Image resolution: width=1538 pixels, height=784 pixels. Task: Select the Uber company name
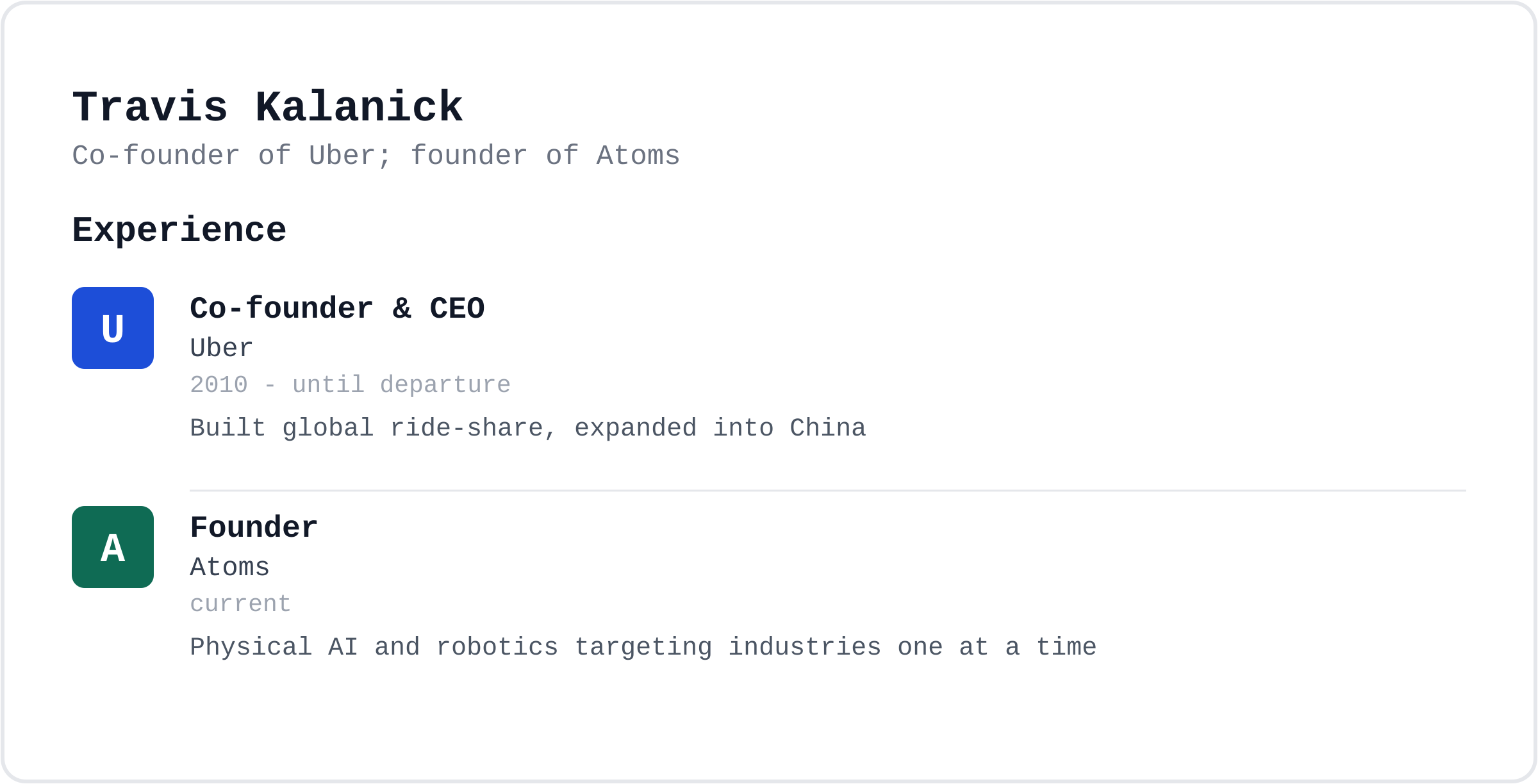[x=222, y=348]
